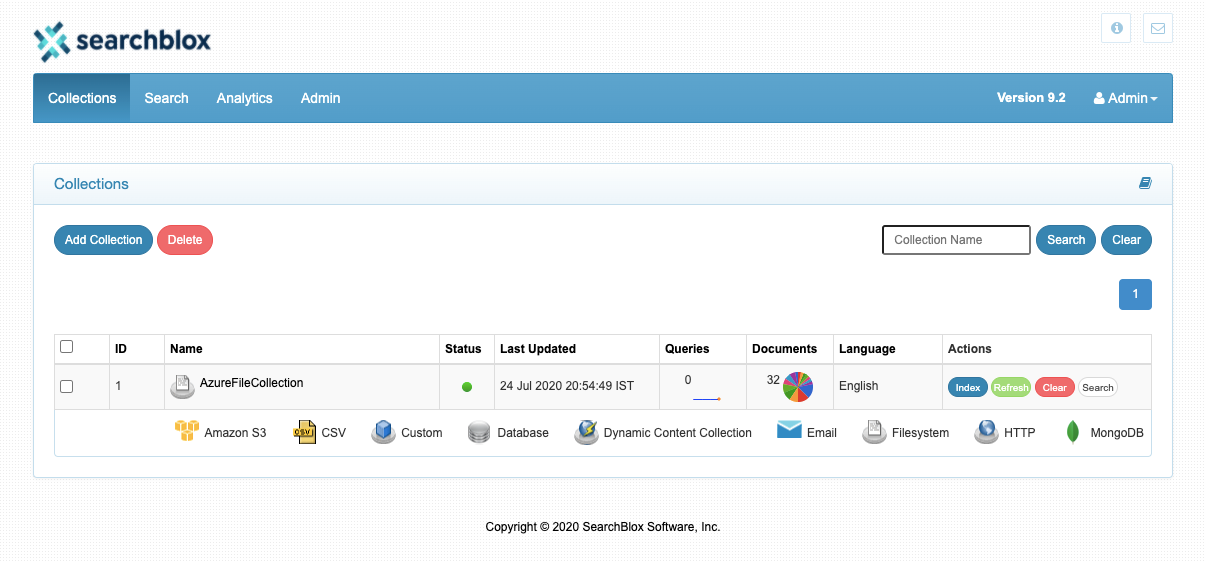Viewport: 1205px width, 561px height.
Task: Select the Amazon S3 collection icon
Action: pos(187,431)
